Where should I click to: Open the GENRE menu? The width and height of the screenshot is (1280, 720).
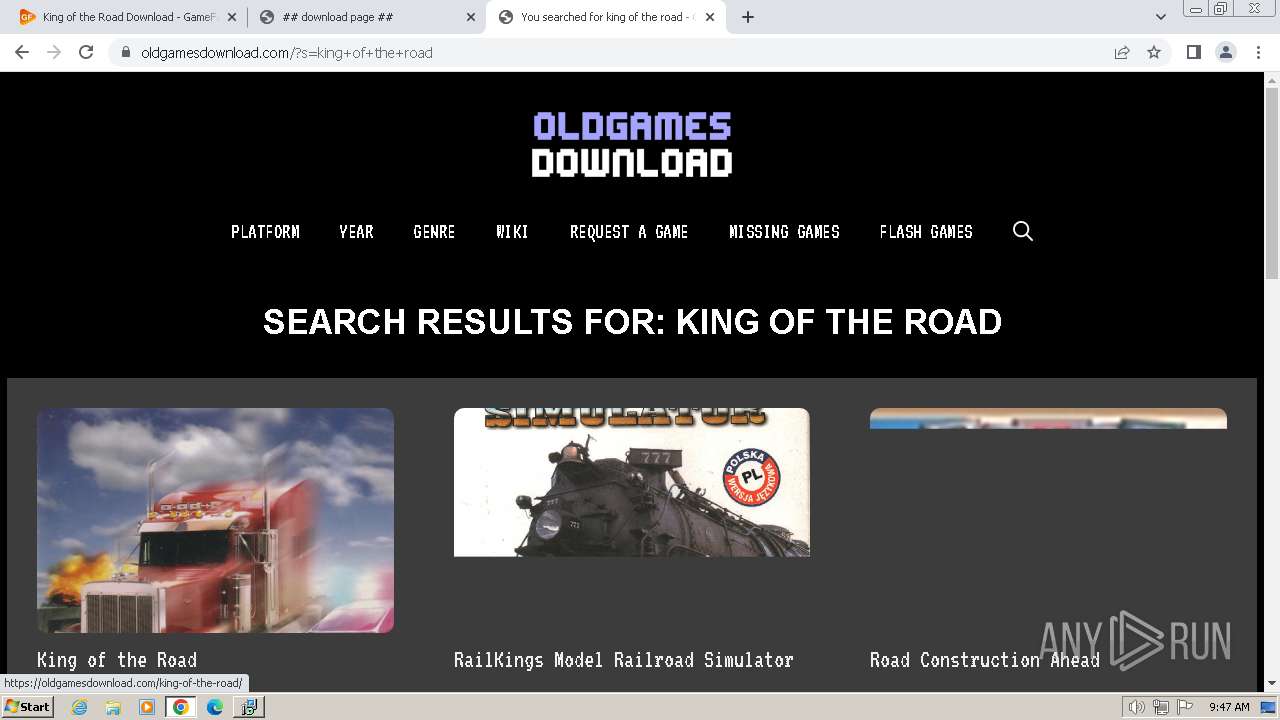click(x=434, y=232)
